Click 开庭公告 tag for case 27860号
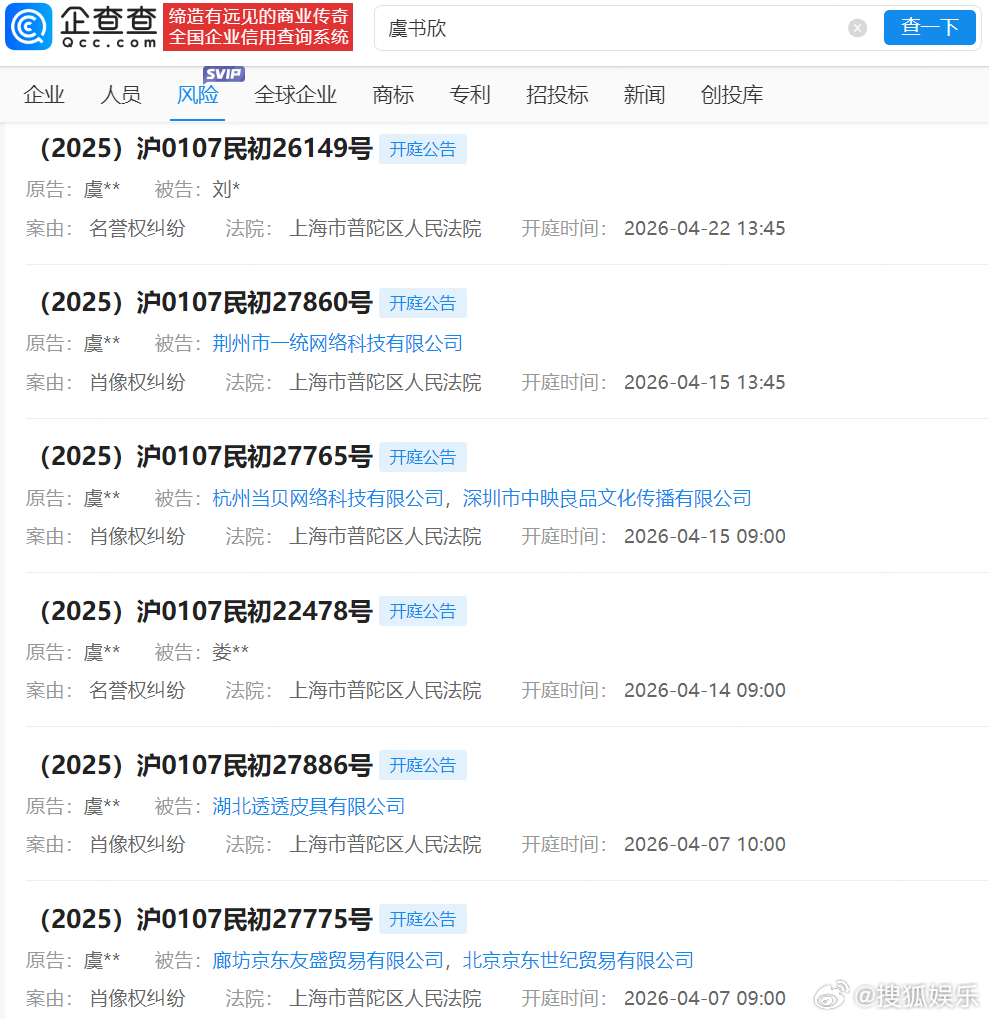Screen dimensions: 989x1019 coord(423,303)
